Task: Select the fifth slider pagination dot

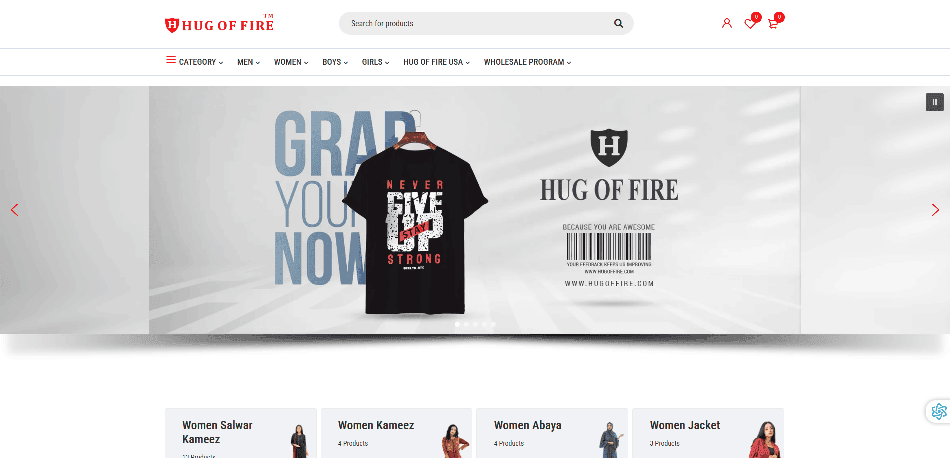Action: click(493, 324)
